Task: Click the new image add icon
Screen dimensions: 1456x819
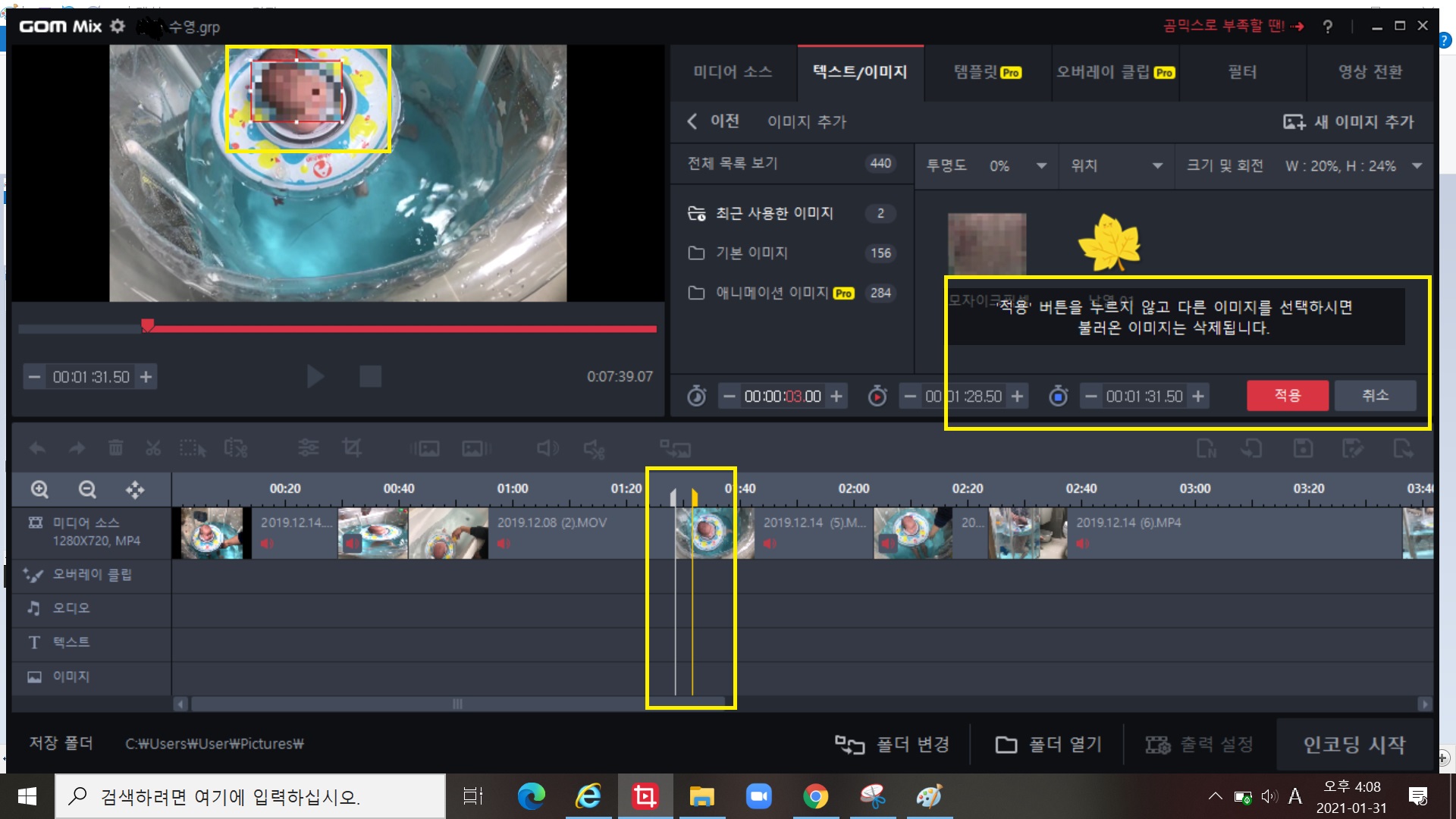Action: (1294, 122)
